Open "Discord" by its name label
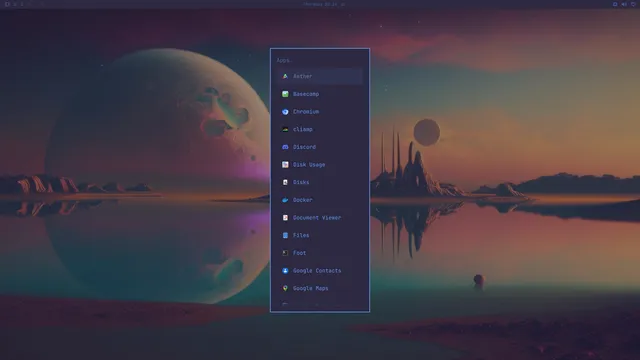 [x=304, y=147]
